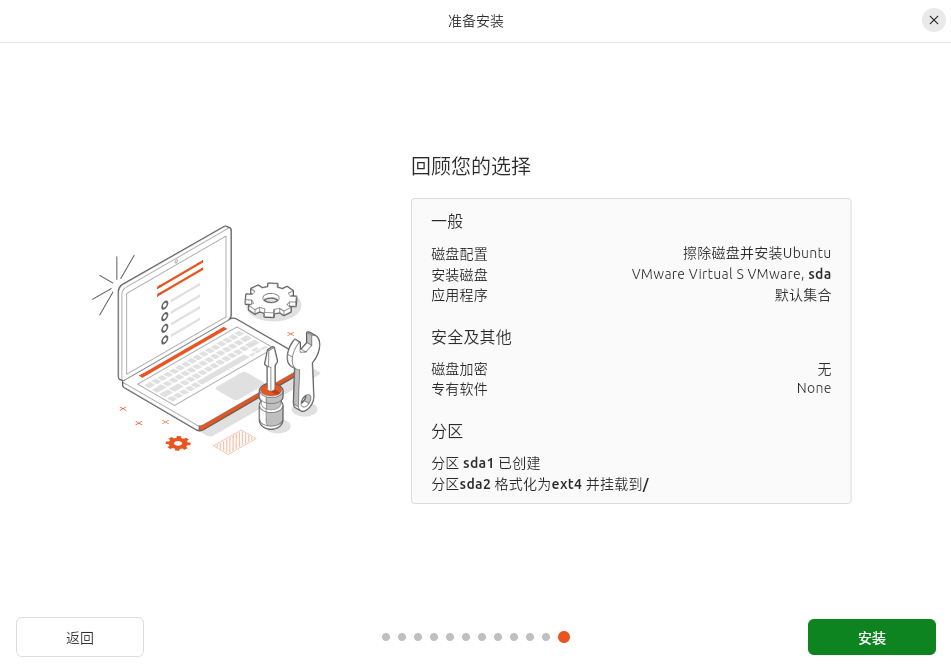Click the first grey page indicator dot
The width and height of the screenshot is (951, 671).
pyautogui.click(x=386, y=637)
